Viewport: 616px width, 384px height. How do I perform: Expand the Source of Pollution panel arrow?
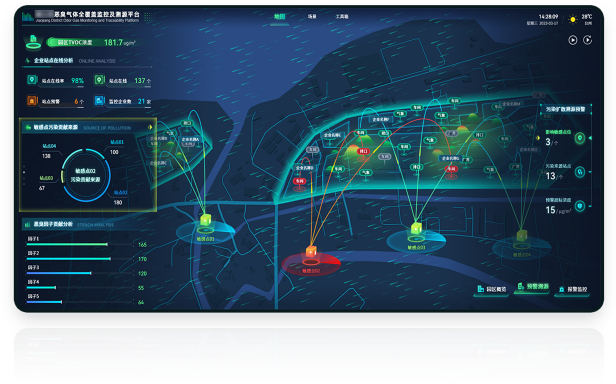pos(150,127)
